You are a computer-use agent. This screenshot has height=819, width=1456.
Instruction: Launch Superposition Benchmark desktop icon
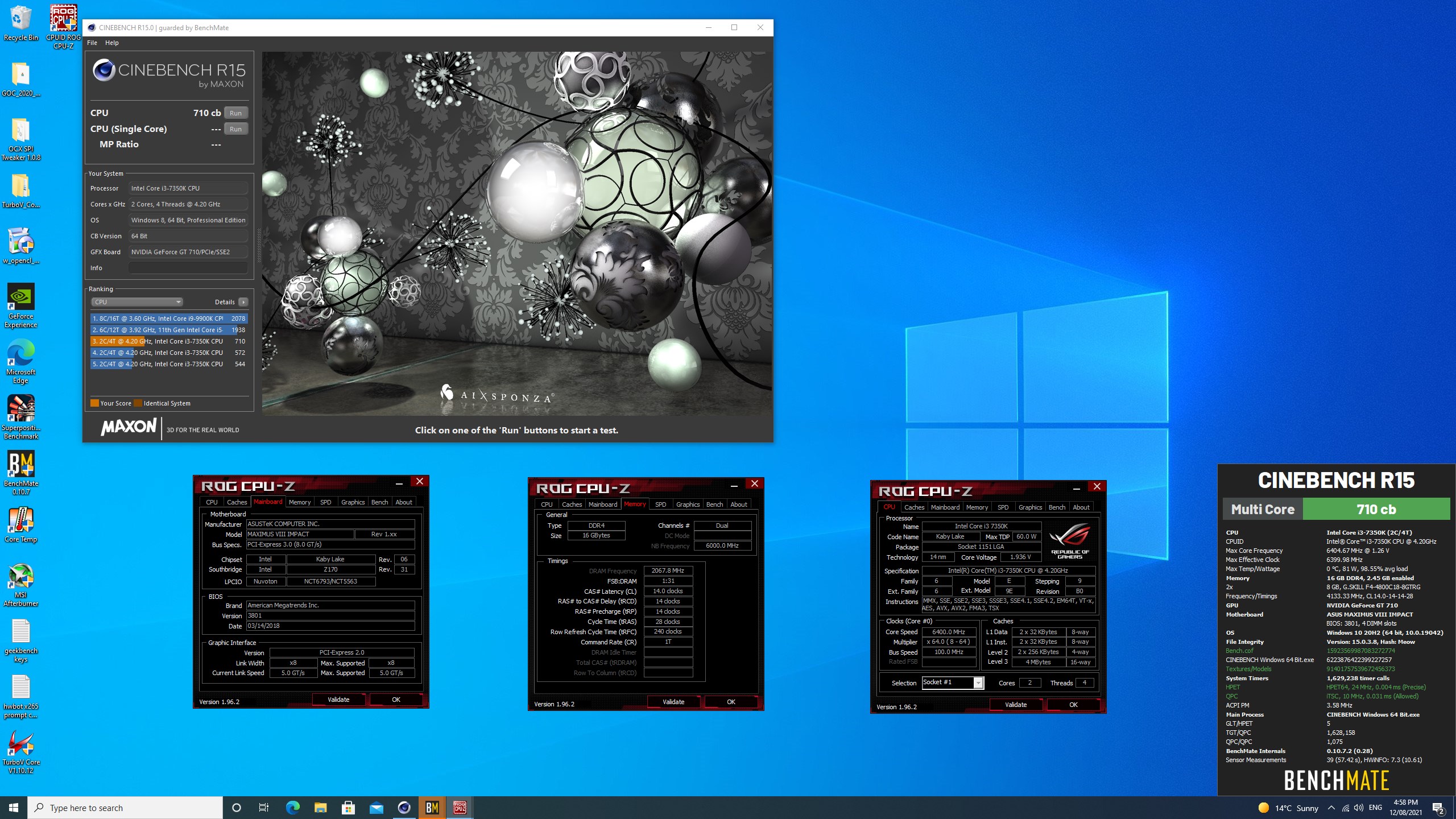(x=20, y=417)
